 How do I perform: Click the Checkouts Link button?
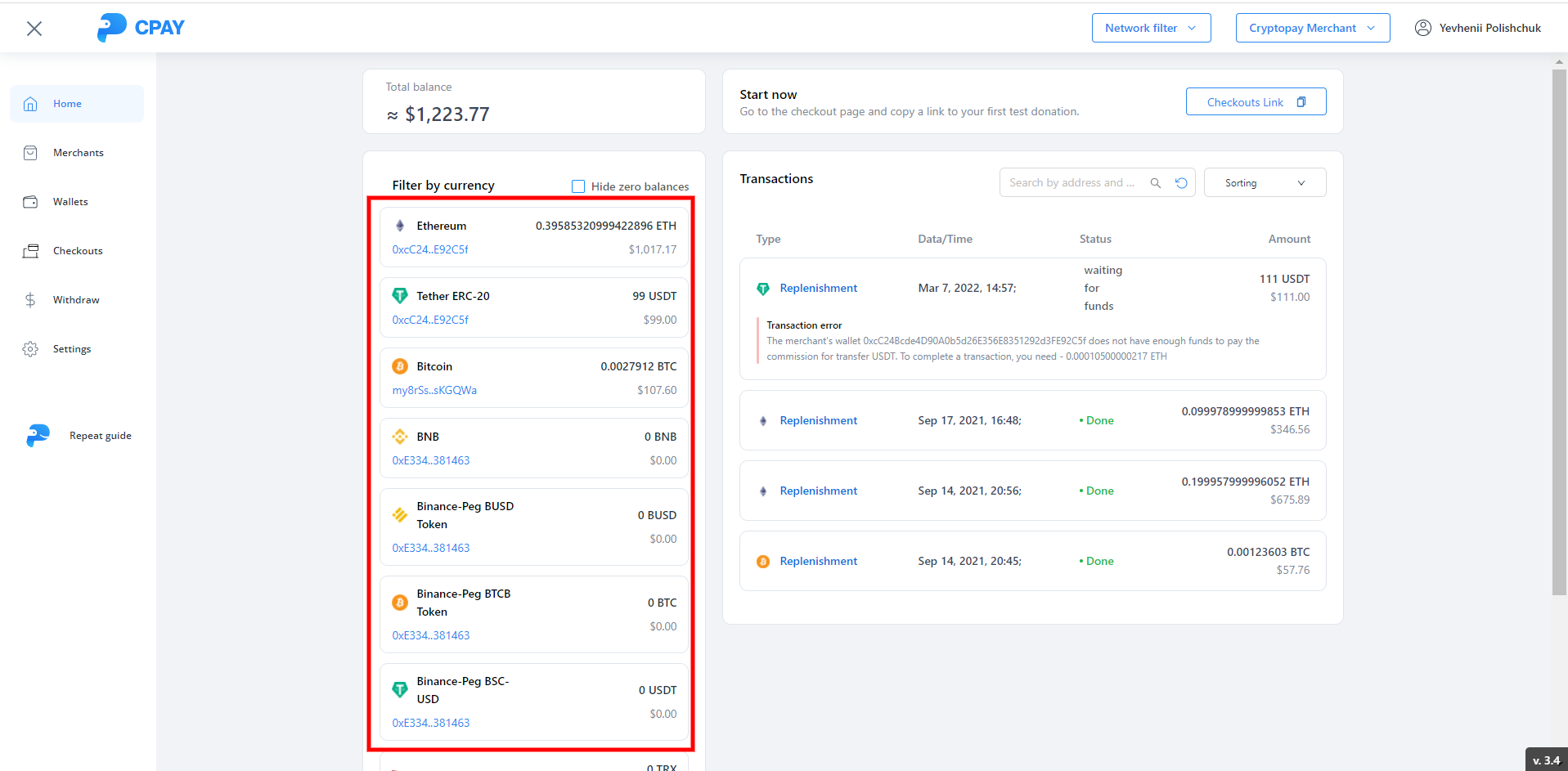click(x=1255, y=102)
